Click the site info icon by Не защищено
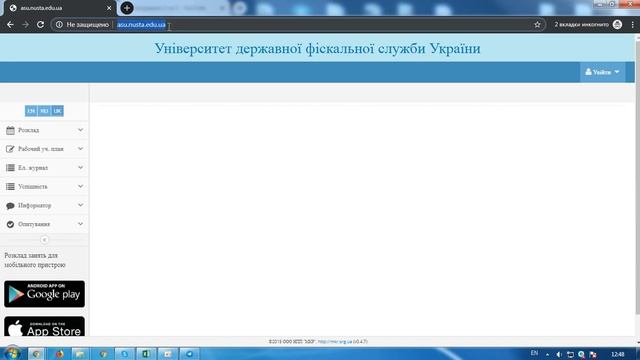This screenshot has height=360, width=640. [59, 24]
